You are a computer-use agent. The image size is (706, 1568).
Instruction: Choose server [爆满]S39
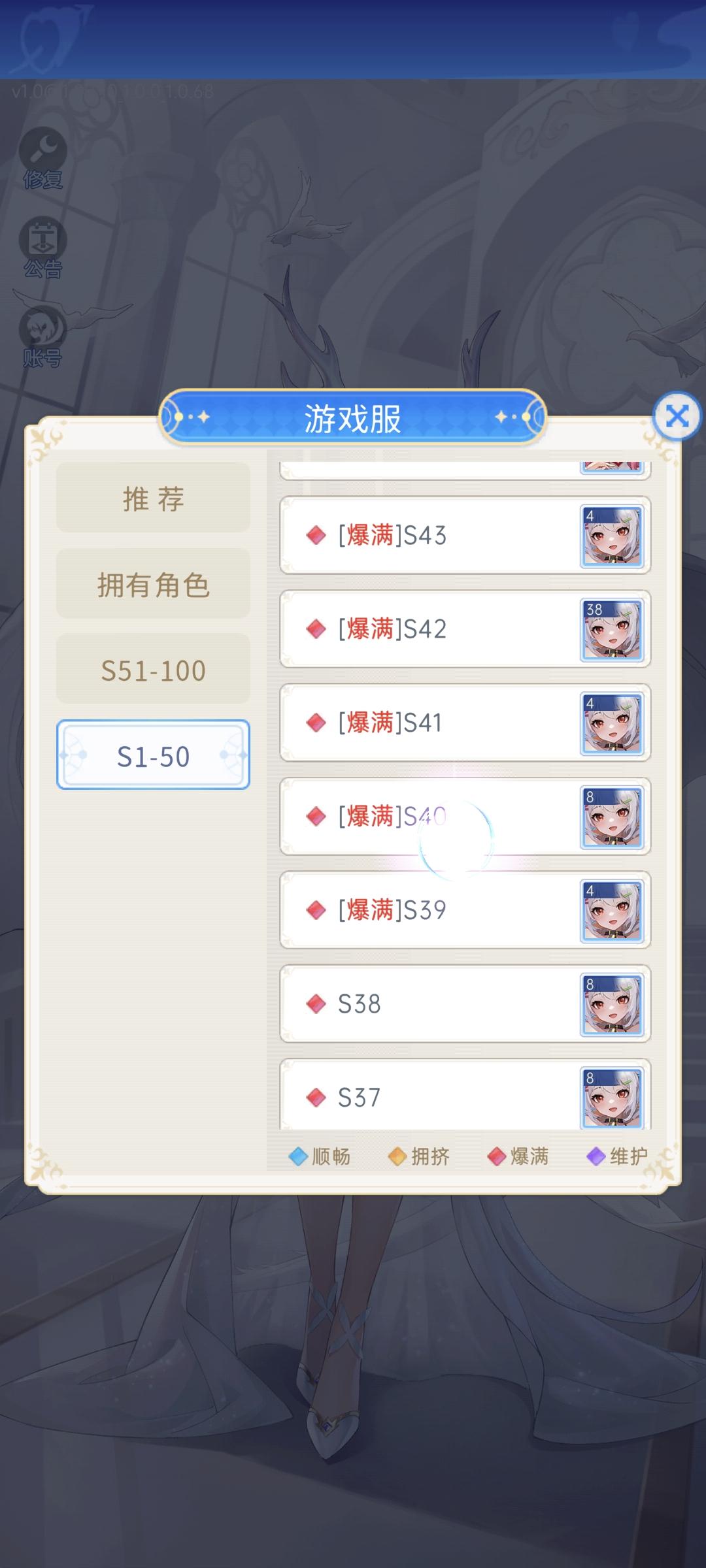pyautogui.click(x=465, y=910)
